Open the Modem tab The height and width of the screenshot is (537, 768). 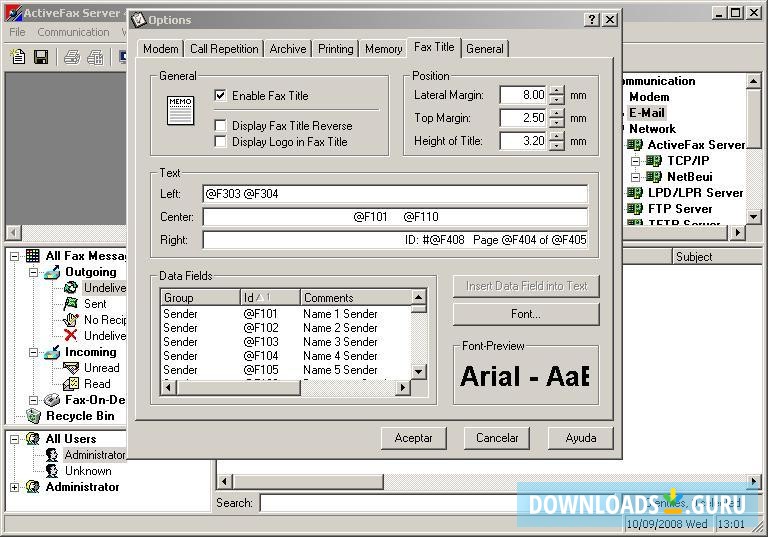(161, 49)
